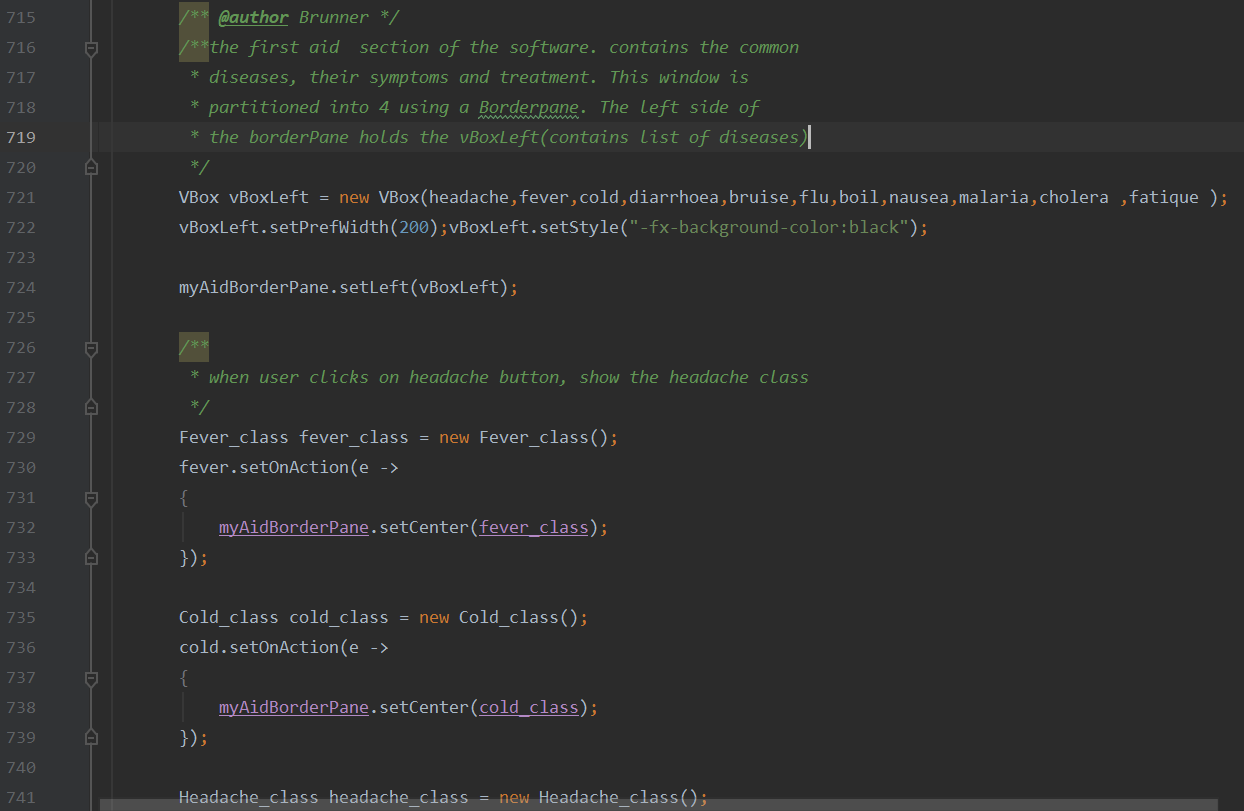
Task: Click the fold end marker at line 728
Action: click(91, 407)
